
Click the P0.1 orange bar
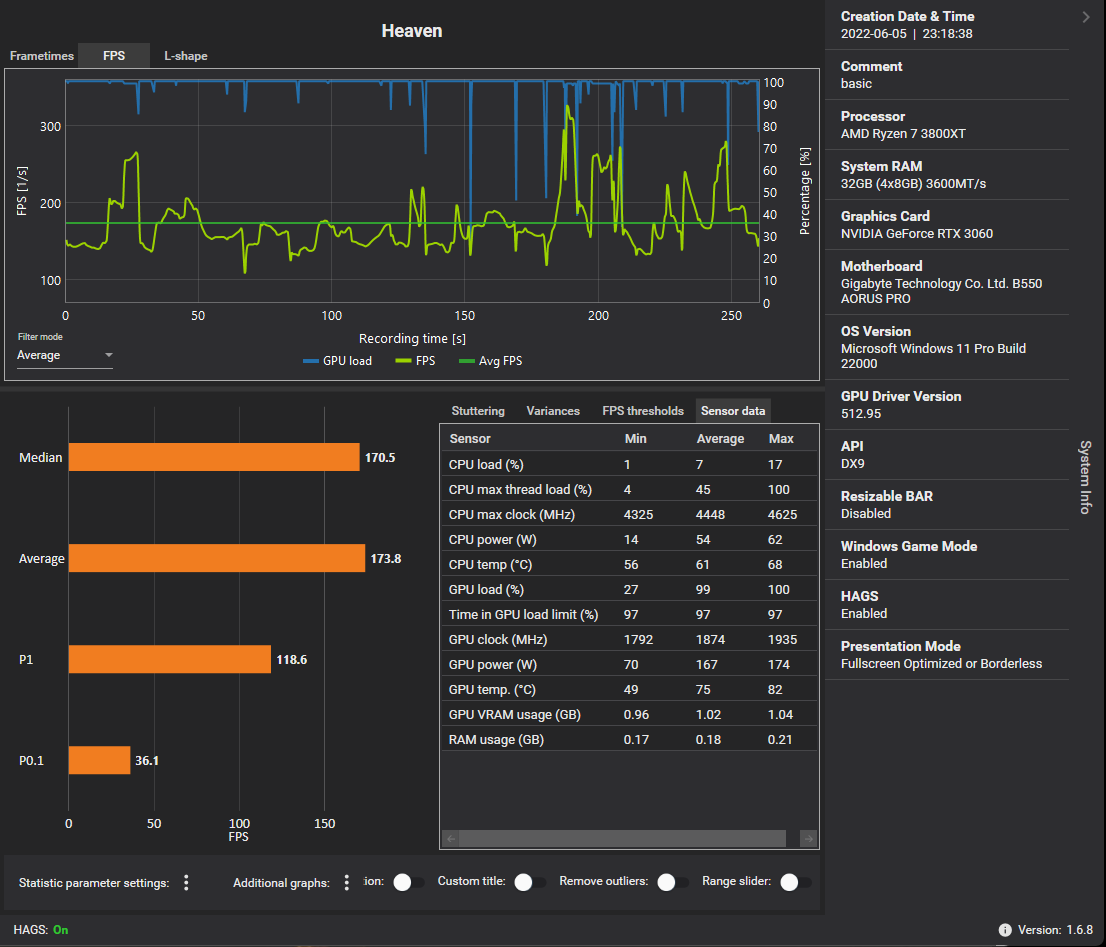(x=99, y=760)
